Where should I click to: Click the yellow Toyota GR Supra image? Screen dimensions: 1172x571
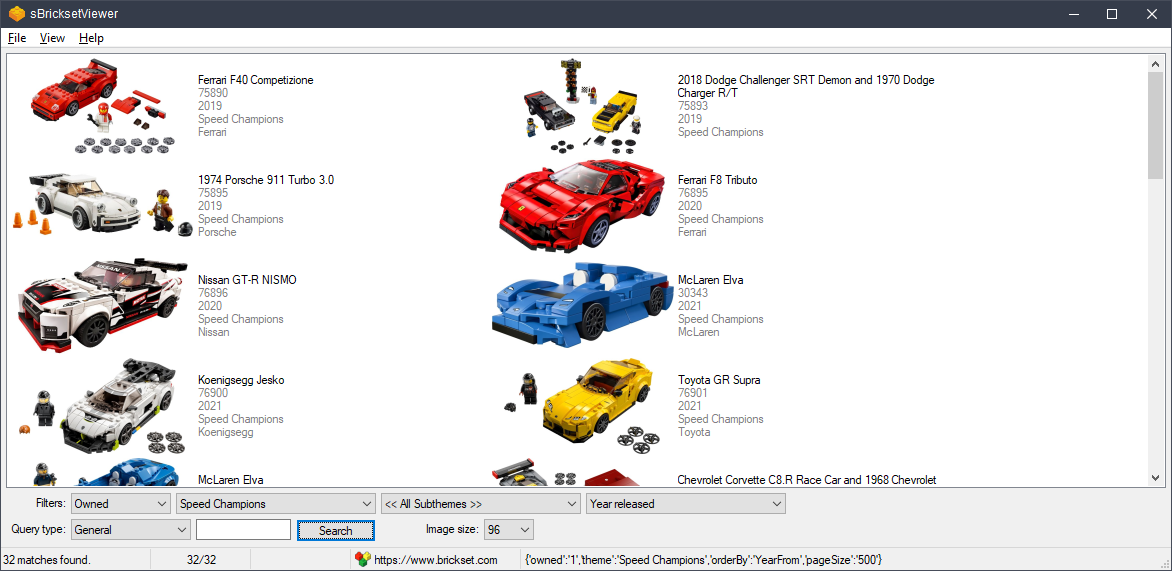[580, 405]
